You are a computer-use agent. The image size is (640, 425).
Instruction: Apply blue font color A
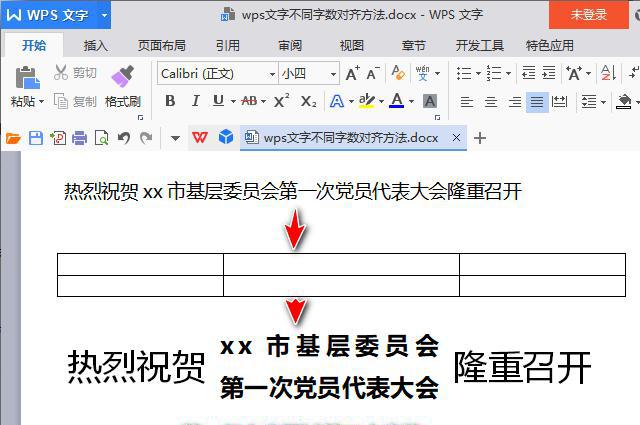397,101
